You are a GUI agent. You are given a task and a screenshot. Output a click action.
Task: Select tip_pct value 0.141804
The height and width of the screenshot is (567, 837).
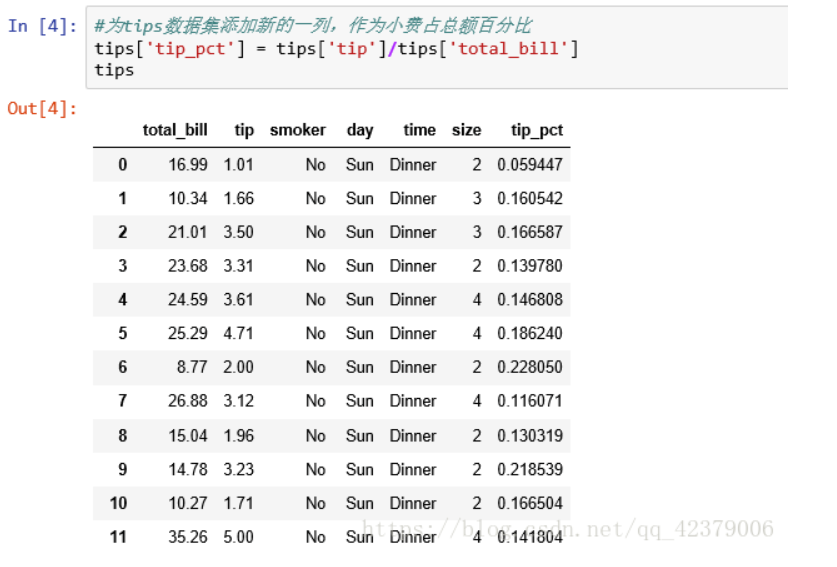tap(530, 537)
